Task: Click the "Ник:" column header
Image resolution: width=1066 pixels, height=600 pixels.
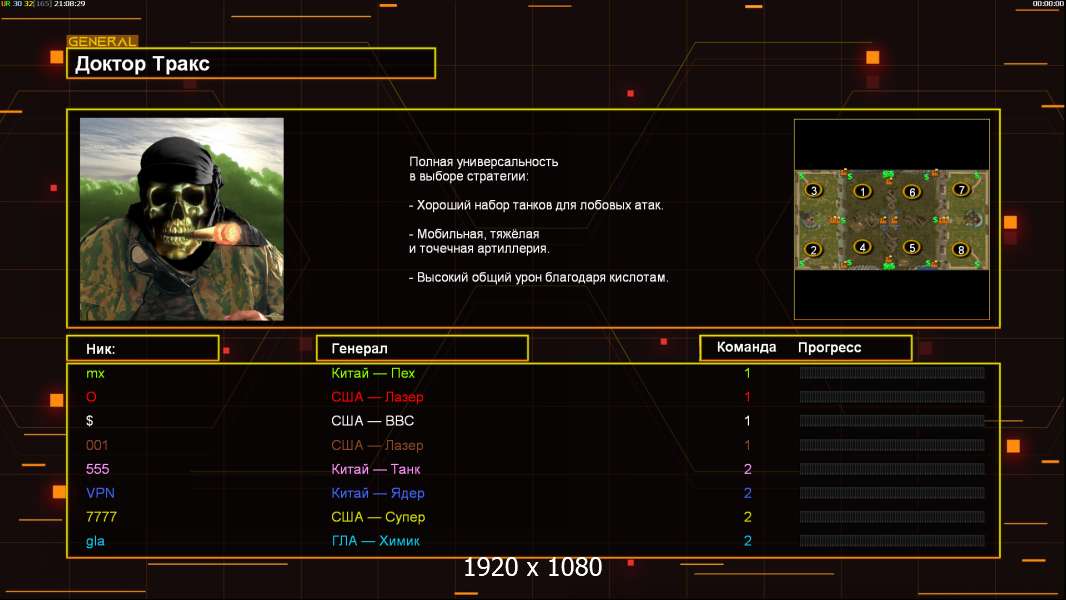Action: 143,349
